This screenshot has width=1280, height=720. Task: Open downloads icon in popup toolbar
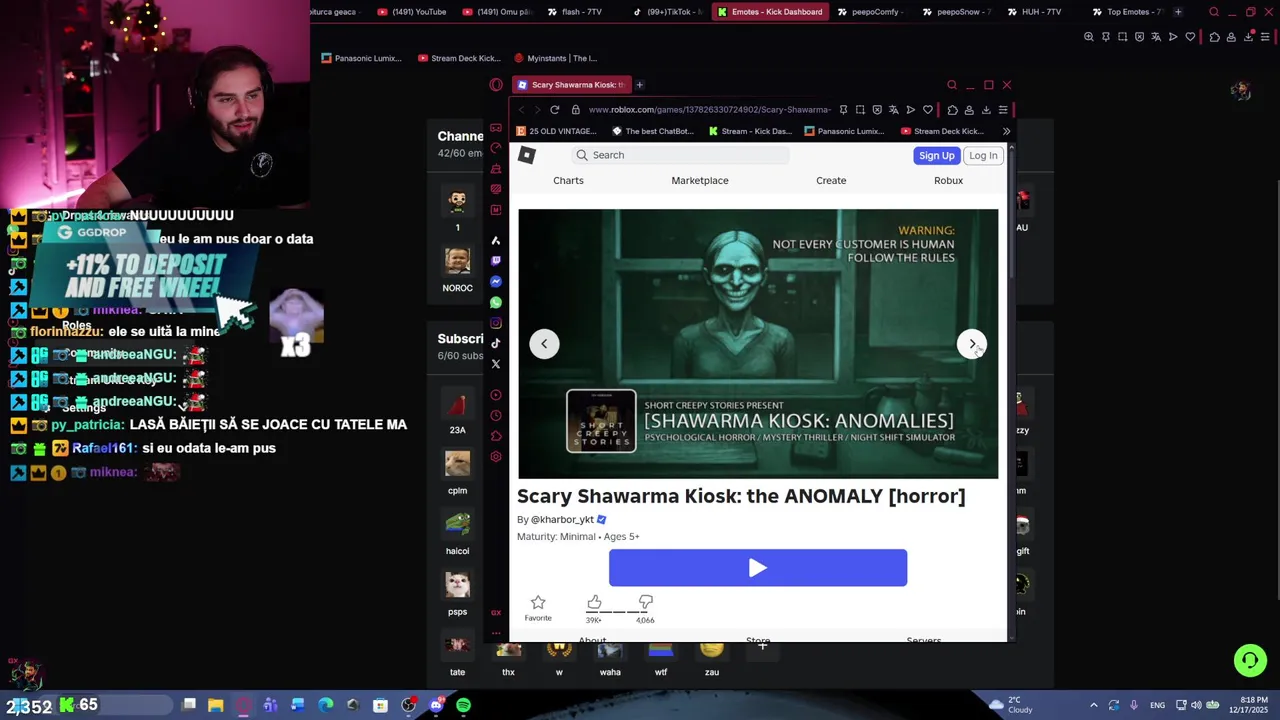986,110
